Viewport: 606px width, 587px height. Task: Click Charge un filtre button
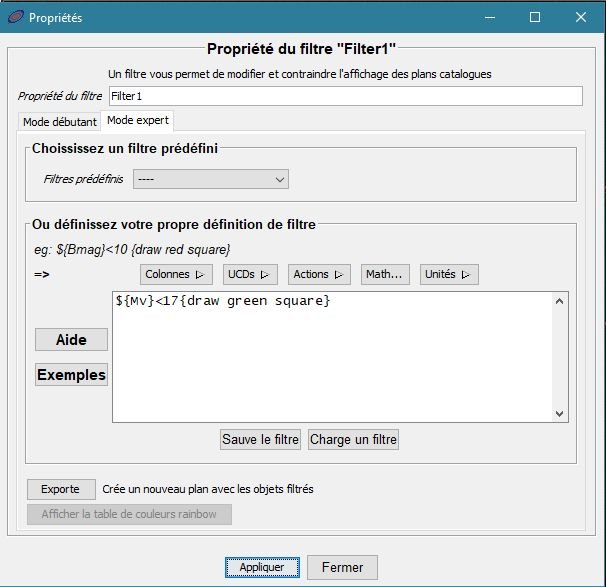pos(353,439)
